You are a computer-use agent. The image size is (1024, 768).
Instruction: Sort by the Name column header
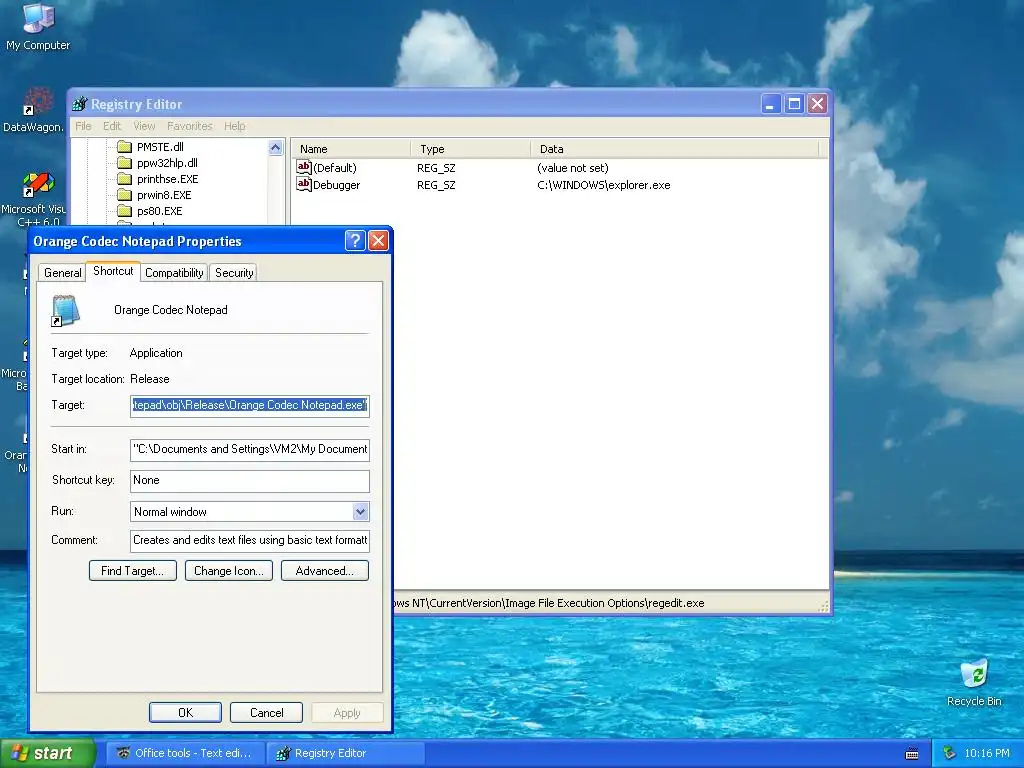(x=351, y=149)
